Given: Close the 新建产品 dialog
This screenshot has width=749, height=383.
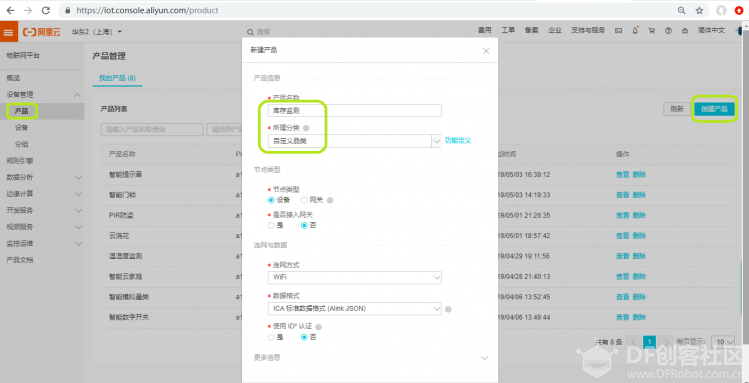Looking at the screenshot, I should click(x=486, y=51).
